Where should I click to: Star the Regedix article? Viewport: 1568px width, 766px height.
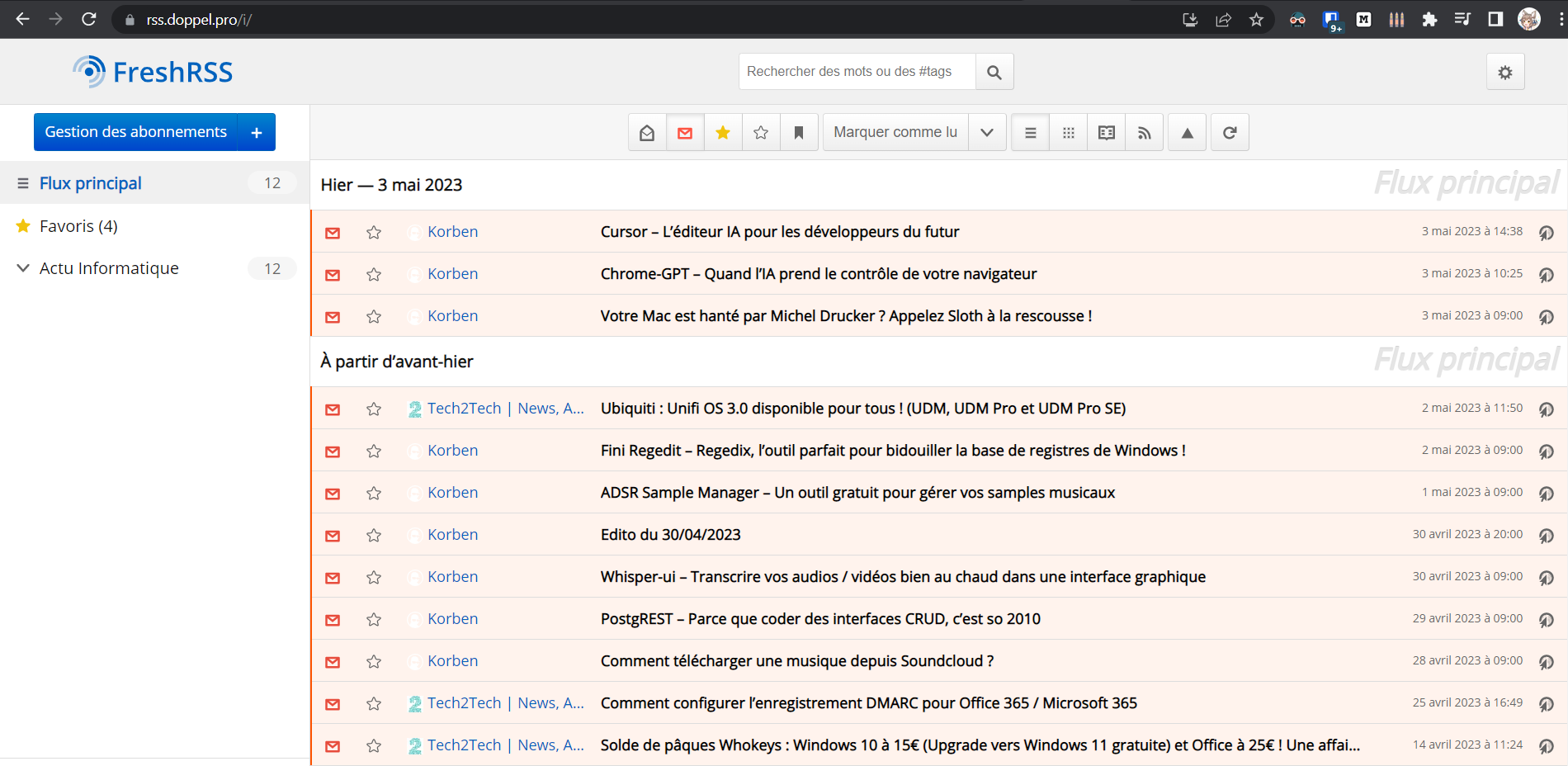pos(374,452)
